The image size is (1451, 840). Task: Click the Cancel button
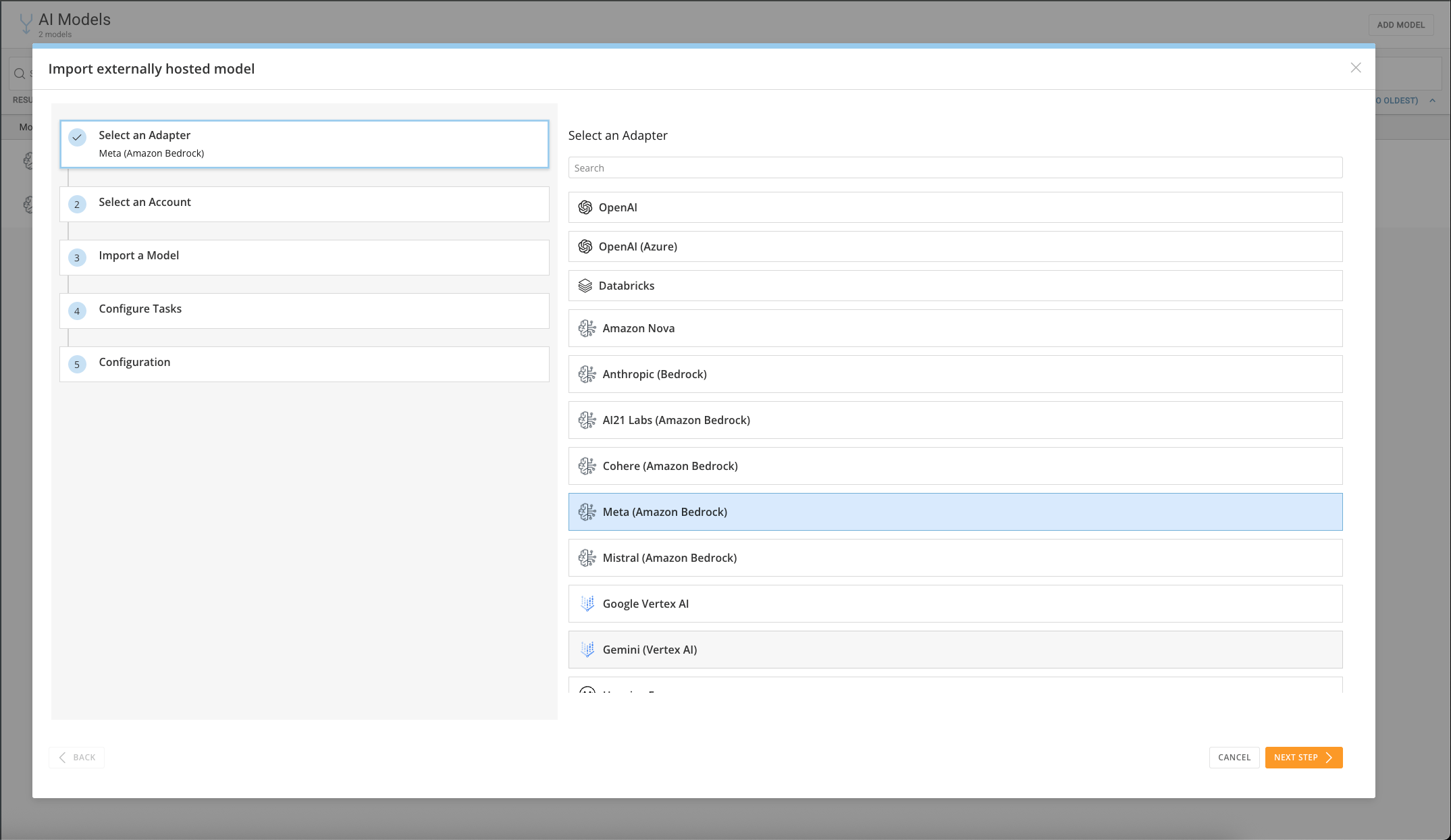1234,758
